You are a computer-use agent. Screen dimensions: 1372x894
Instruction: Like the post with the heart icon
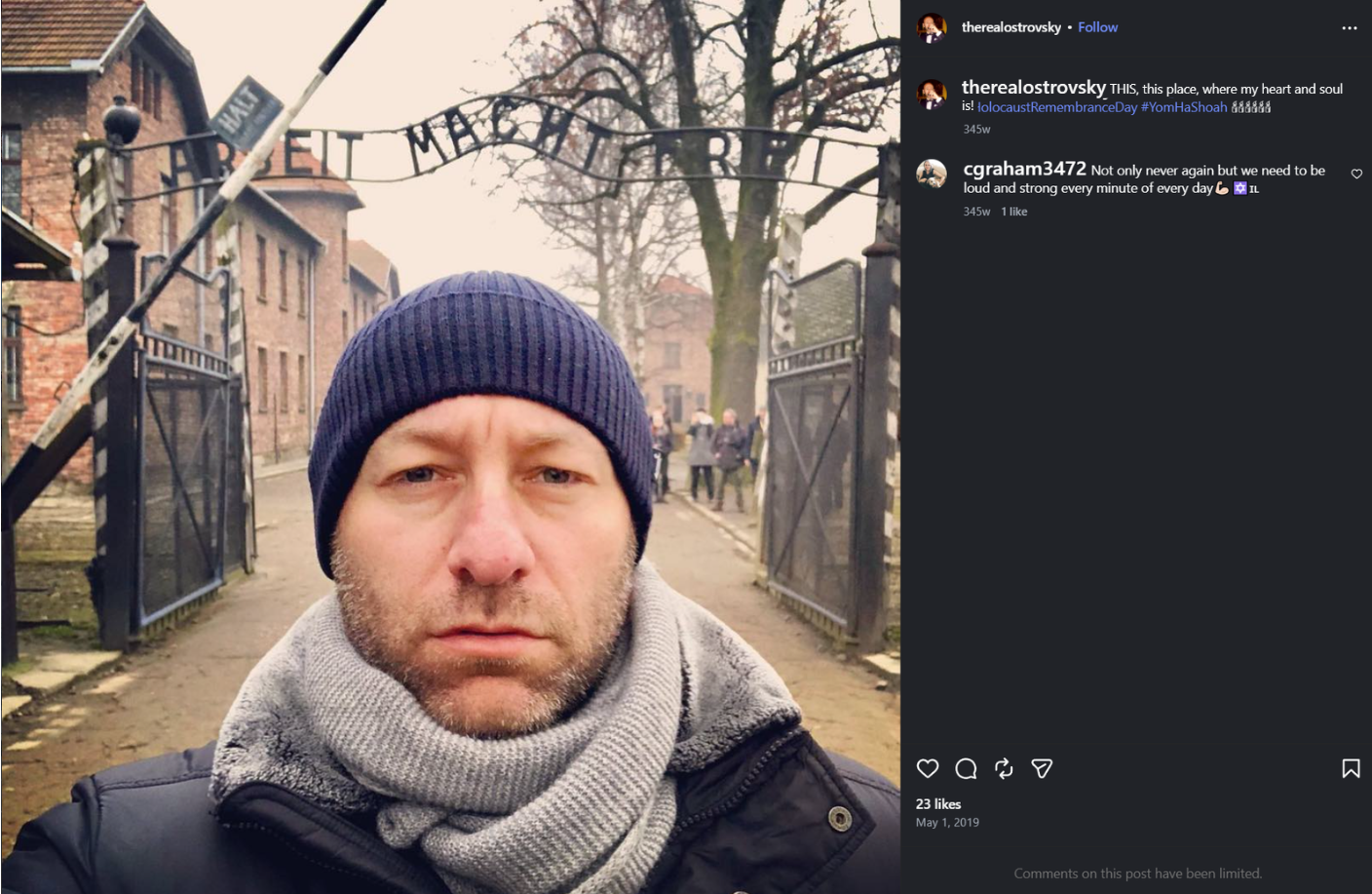[x=928, y=768]
